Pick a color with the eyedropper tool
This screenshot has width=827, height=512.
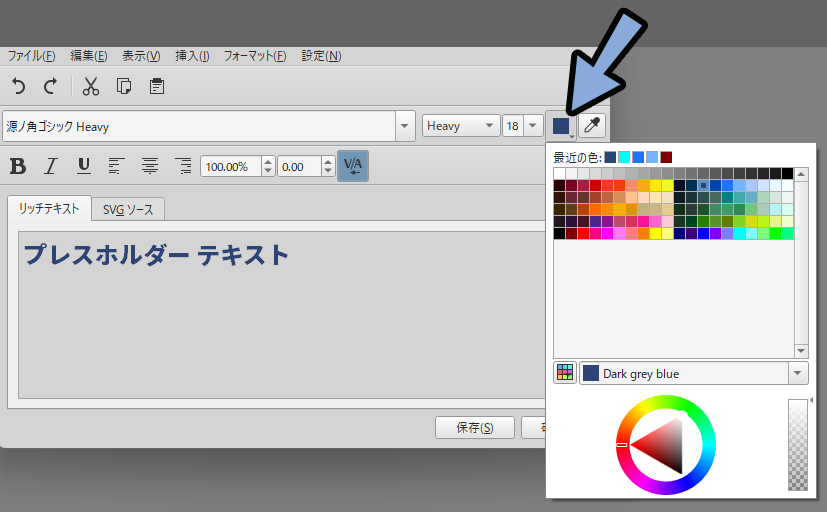click(x=593, y=126)
